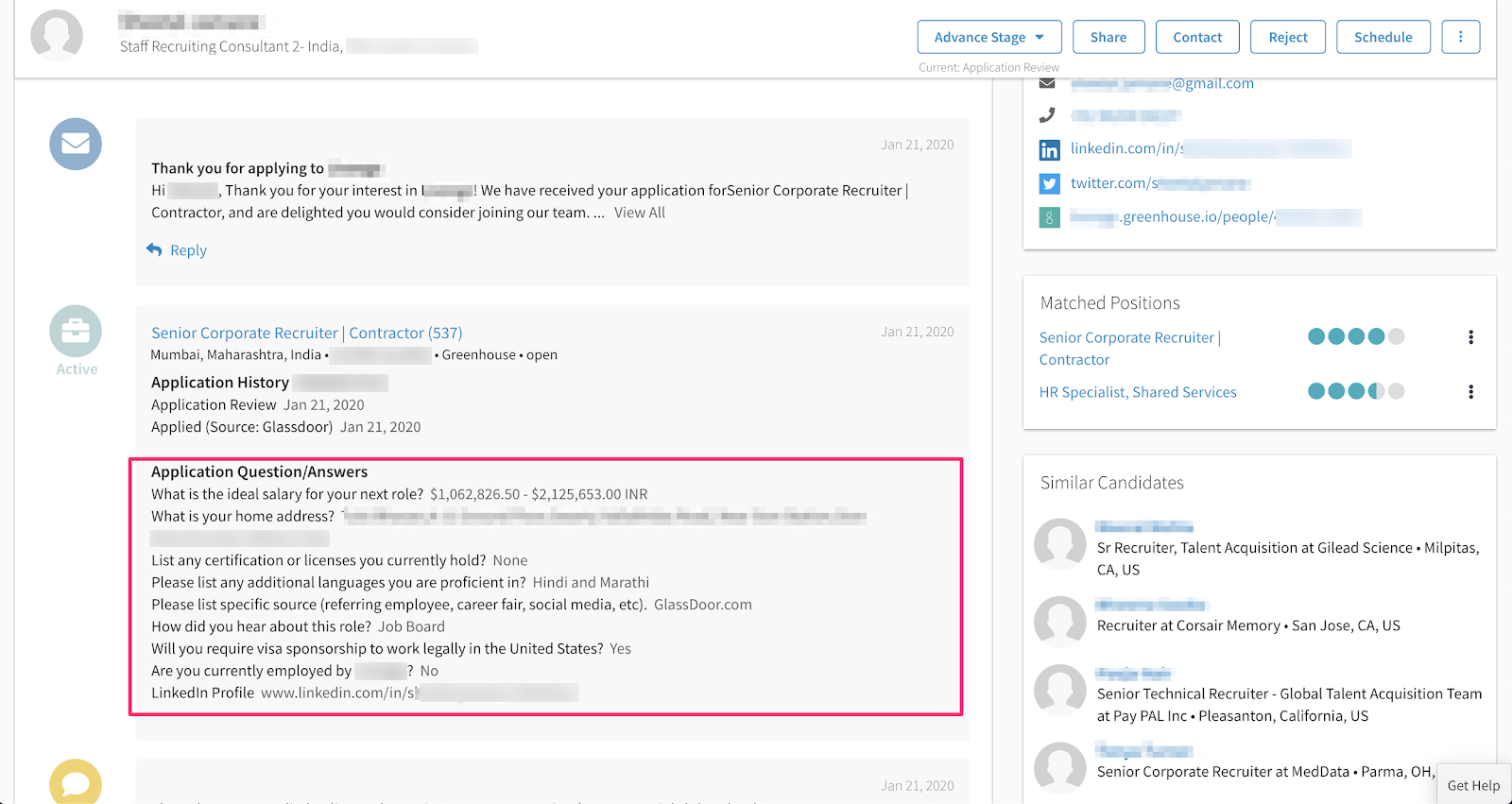Click the 'Current: Application Review' status text
1512x804 pixels.
click(x=989, y=67)
